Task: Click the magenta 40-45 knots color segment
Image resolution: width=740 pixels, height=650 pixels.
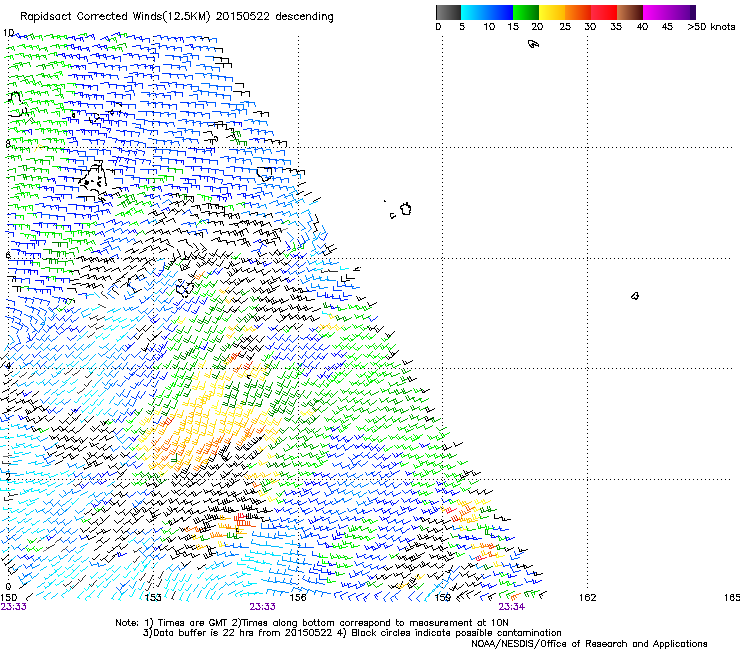Action: coord(656,12)
